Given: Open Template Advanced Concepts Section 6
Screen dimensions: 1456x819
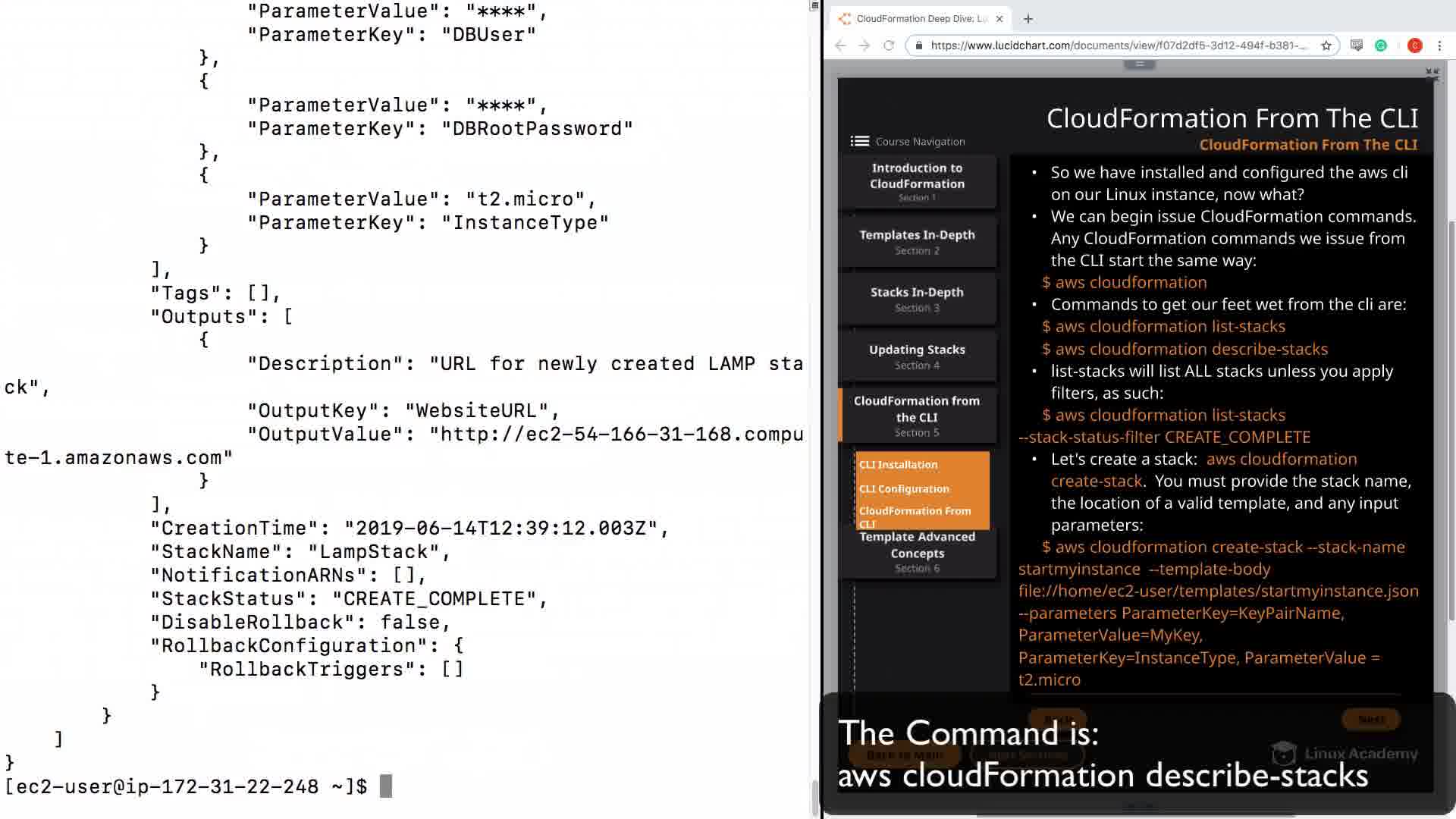Looking at the screenshot, I should [x=917, y=551].
